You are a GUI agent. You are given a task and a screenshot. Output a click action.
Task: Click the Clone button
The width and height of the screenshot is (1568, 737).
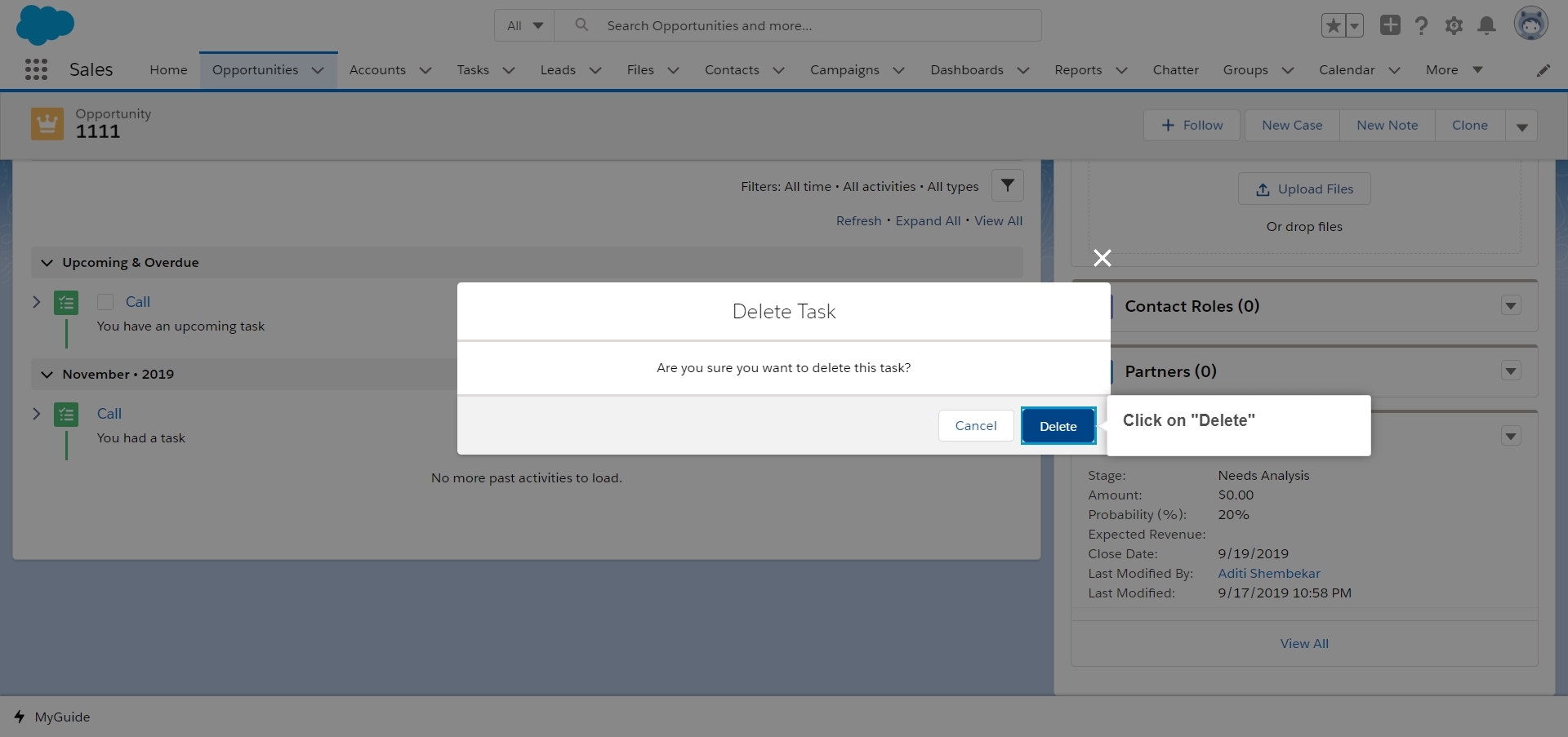click(x=1470, y=126)
